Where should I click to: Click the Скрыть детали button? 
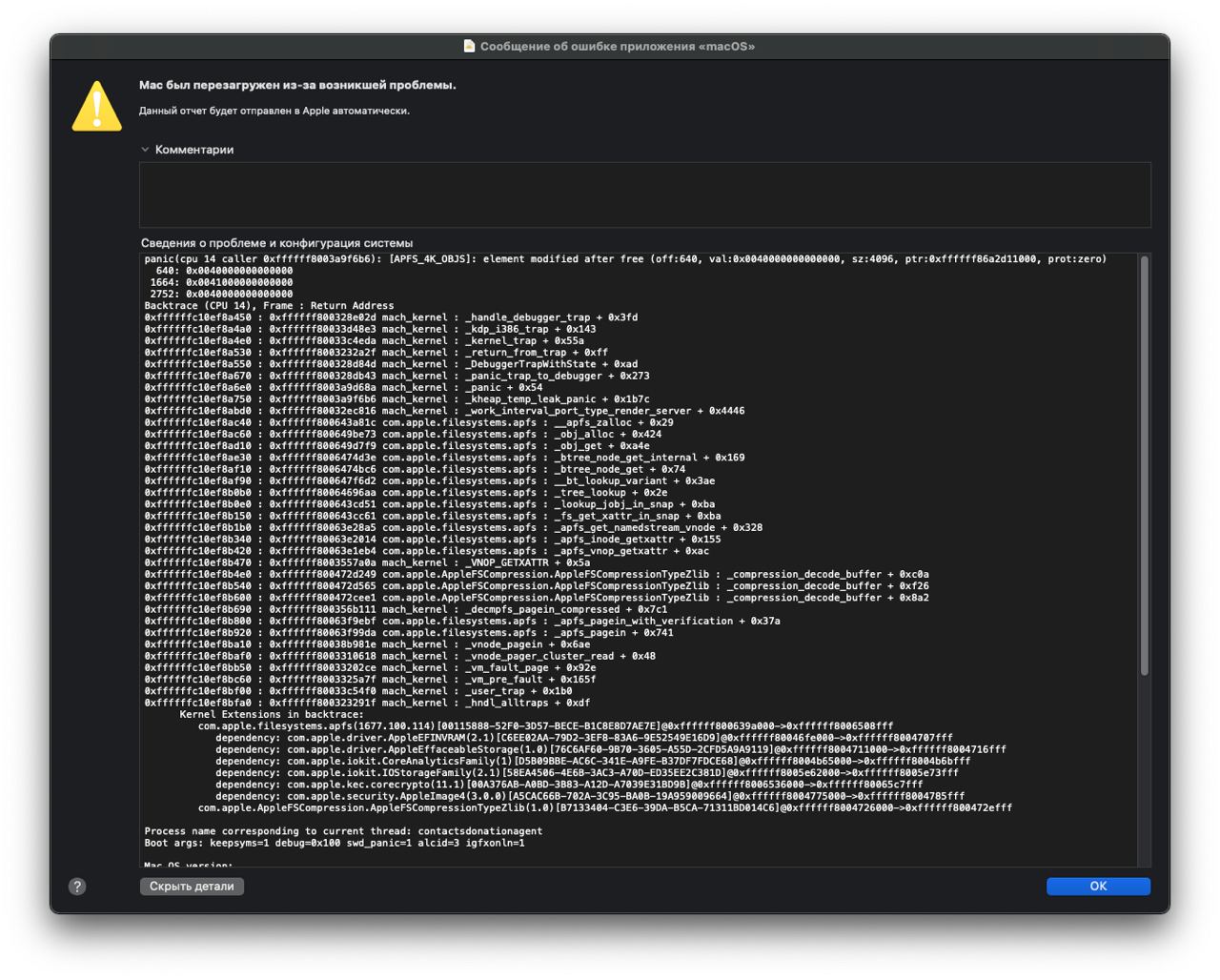pyautogui.click(x=192, y=887)
